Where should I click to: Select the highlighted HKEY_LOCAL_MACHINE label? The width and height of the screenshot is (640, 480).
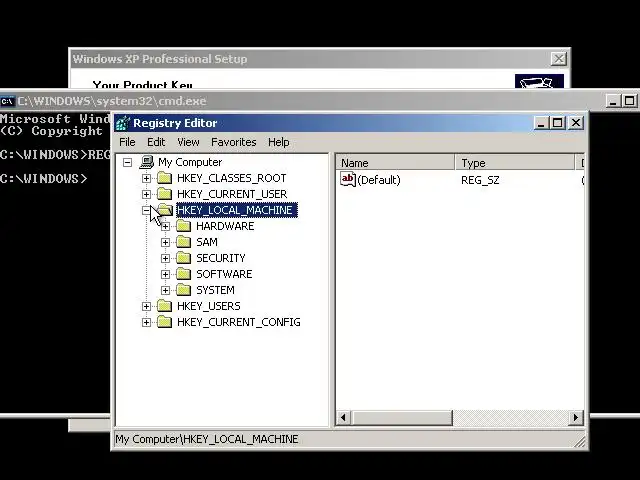click(237, 210)
